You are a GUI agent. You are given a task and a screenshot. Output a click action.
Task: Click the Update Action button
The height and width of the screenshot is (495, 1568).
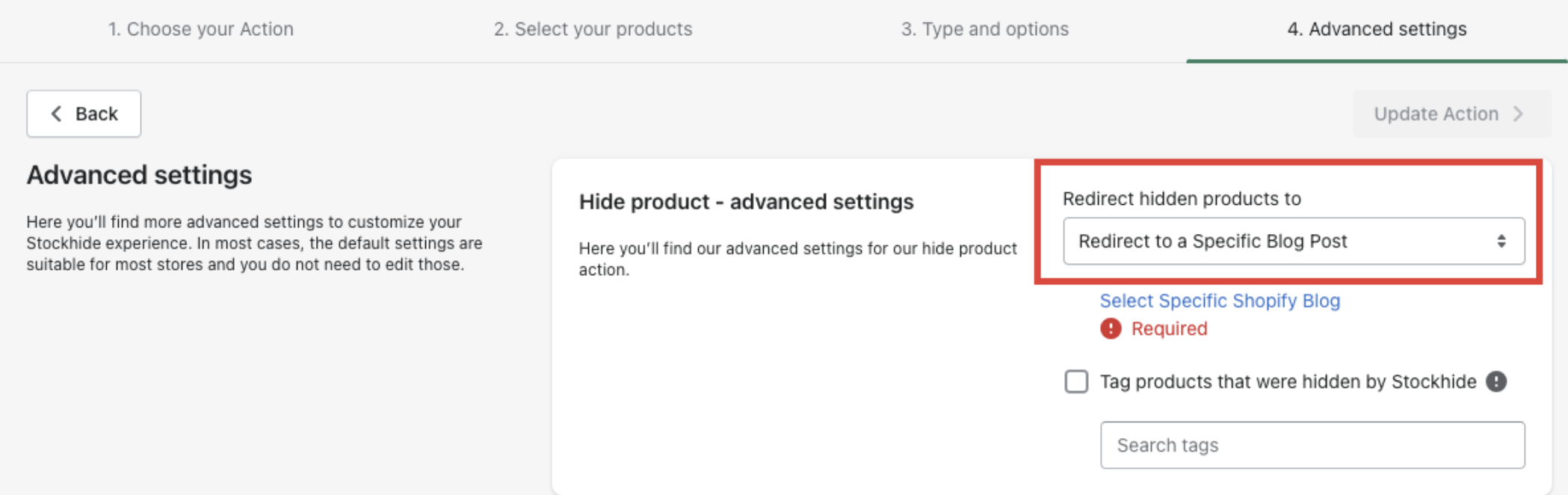(1436, 114)
